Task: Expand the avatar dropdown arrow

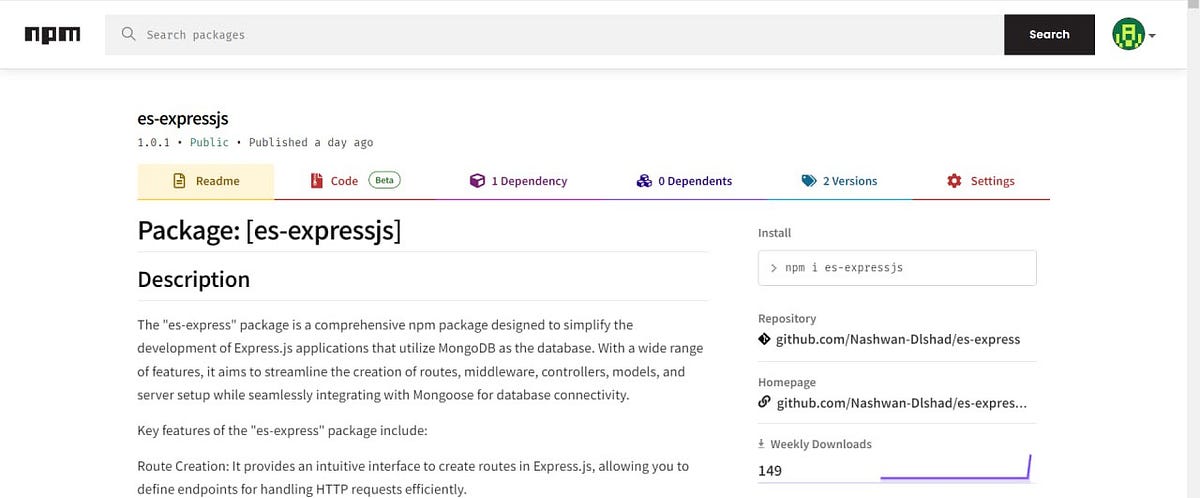Action: 1152,36
